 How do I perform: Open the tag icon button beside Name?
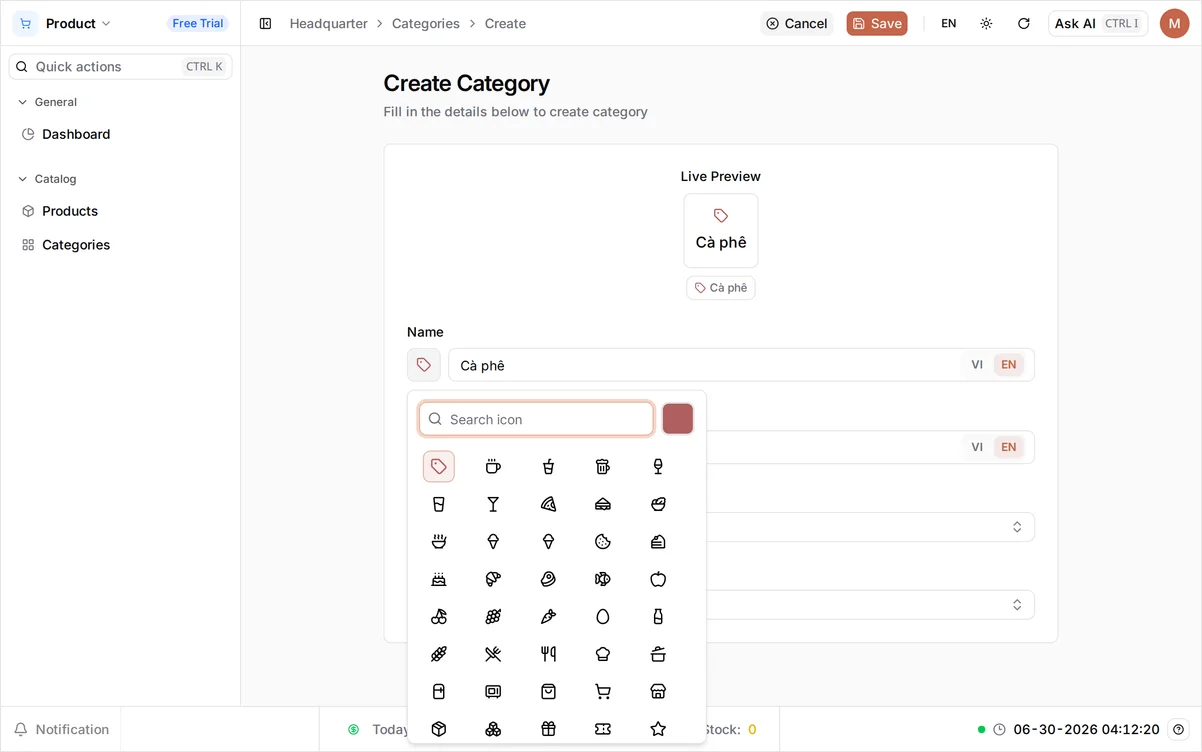tap(424, 365)
